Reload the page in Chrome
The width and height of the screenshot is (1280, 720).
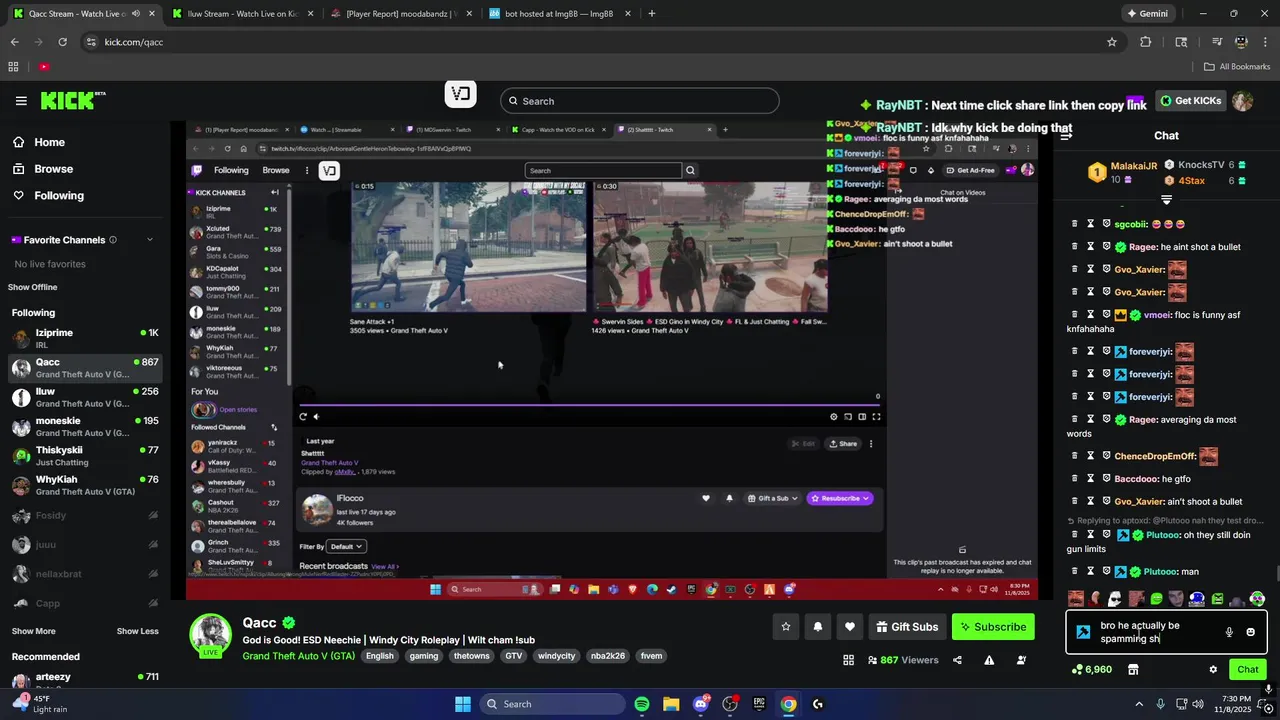(x=62, y=42)
